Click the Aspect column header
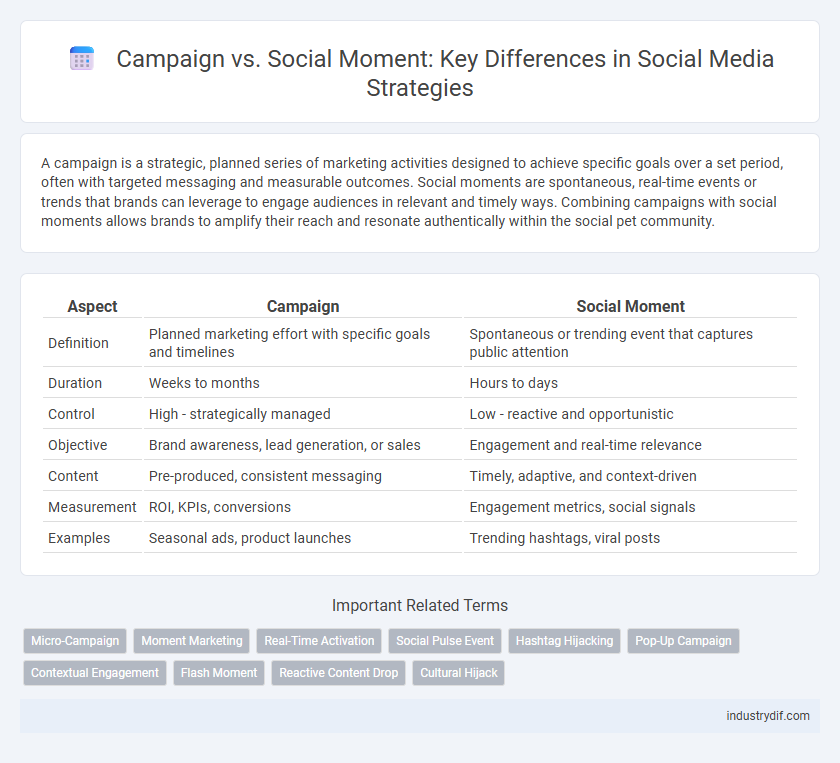Image resolution: width=840 pixels, height=763 pixels. [92, 306]
